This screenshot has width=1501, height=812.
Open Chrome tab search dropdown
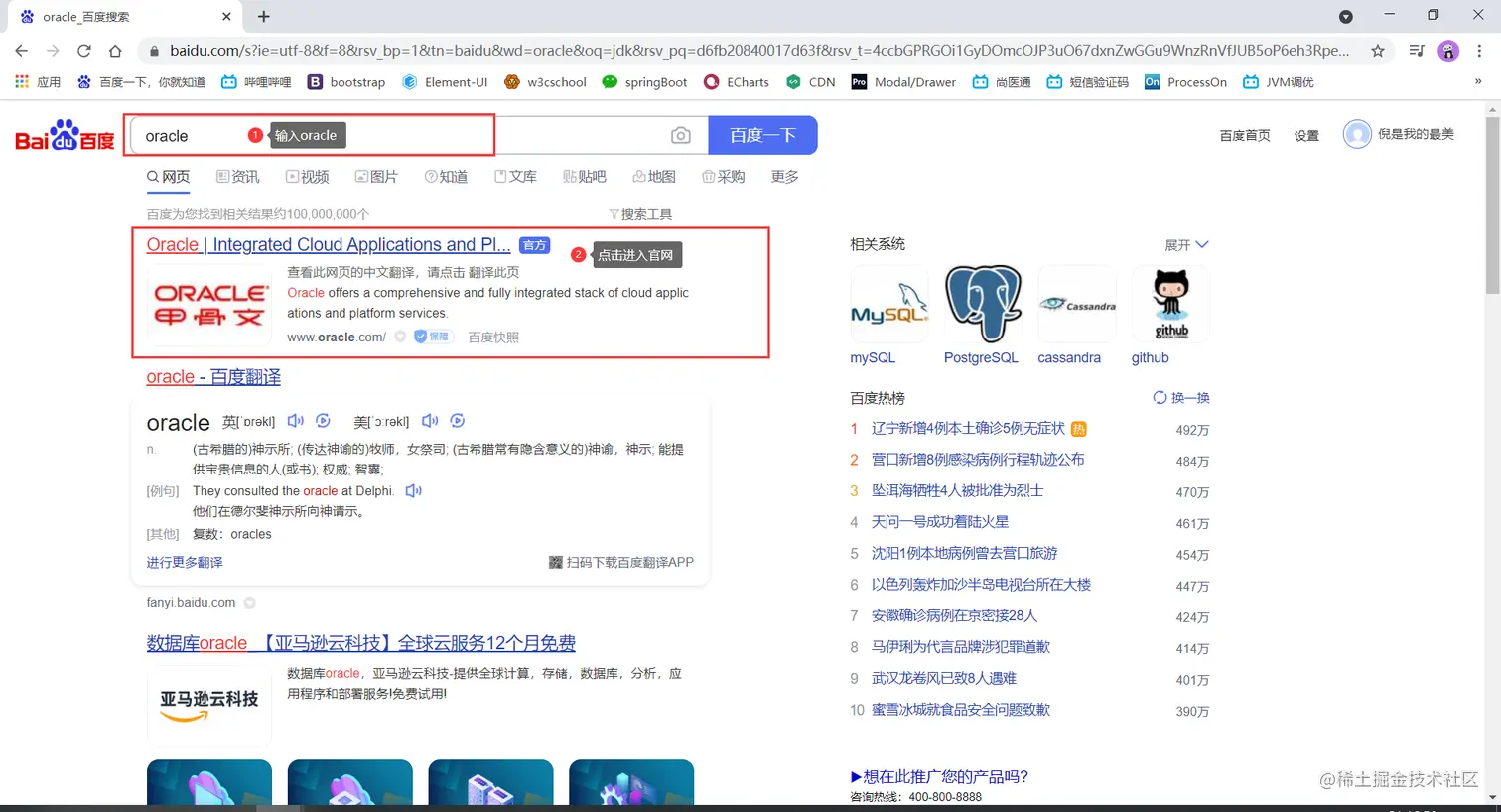[x=1346, y=16]
